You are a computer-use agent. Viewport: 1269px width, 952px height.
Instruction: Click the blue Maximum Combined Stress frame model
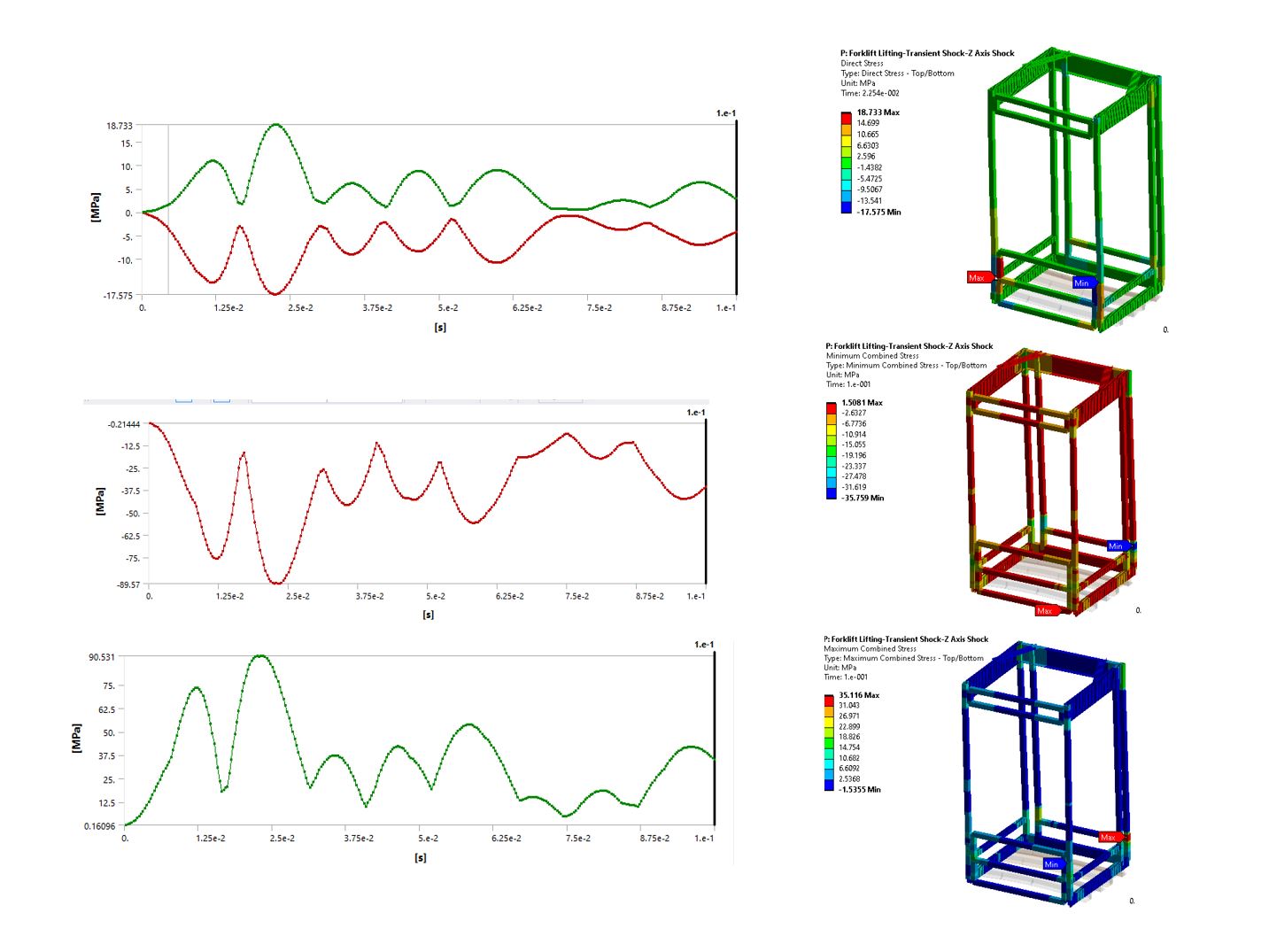(1045, 774)
